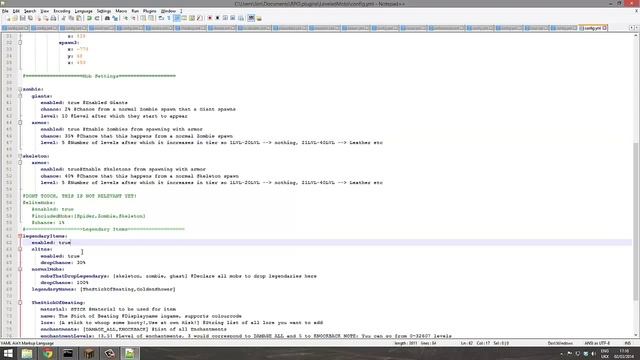Collapse skeleton armor: fold marker on line 50

coord(20,162)
